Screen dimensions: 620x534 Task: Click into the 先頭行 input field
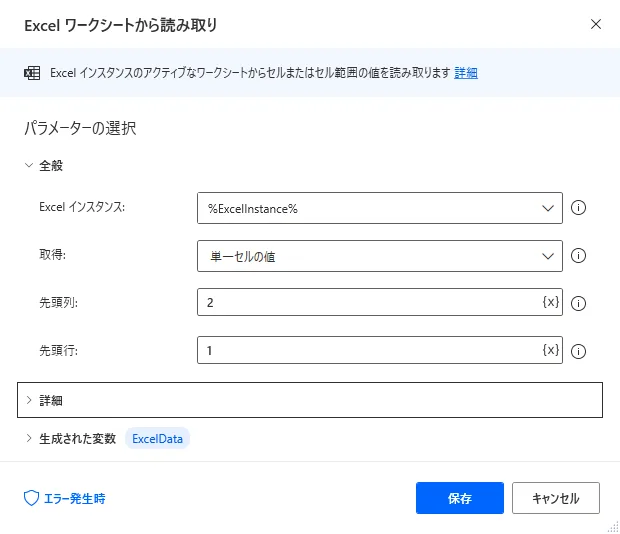(x=365, y=350)
